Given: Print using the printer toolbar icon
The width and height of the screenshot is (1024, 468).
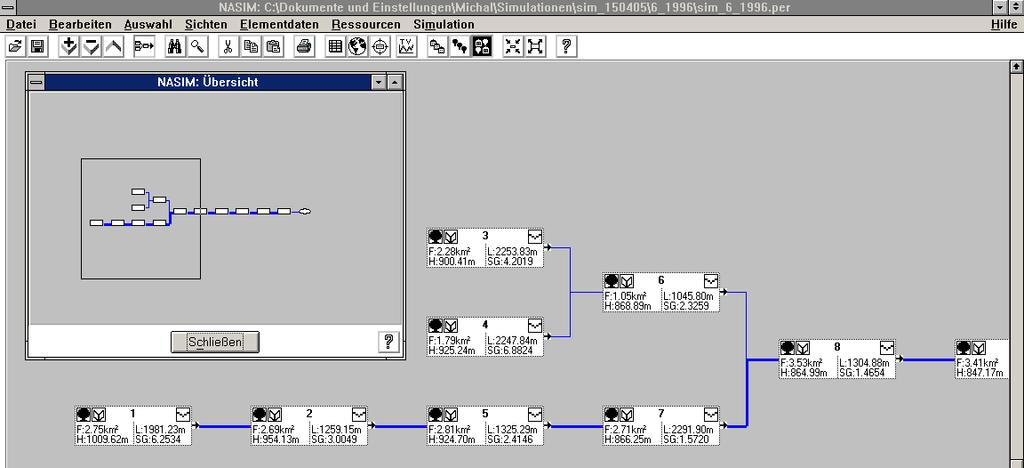Looking at the screenshot, I should pos(304,46).
